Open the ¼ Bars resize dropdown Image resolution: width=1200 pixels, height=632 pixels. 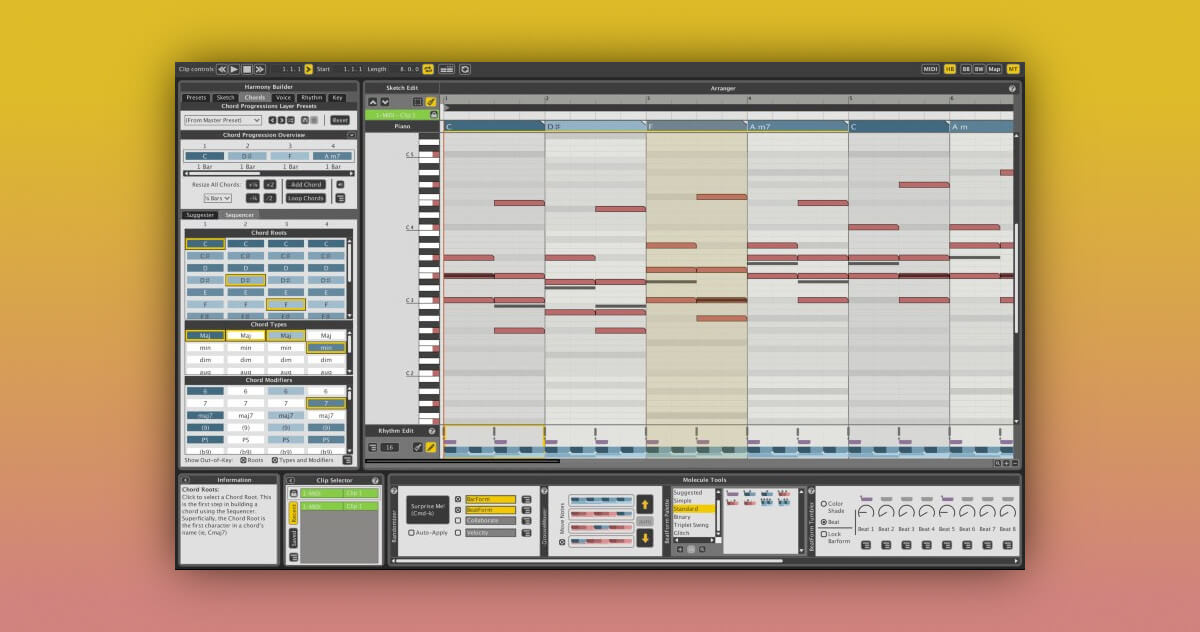[x=218, y=198]
